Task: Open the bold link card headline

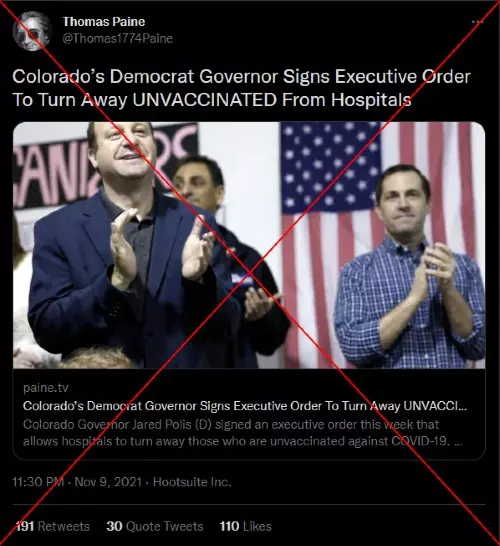Action: (245, 406)
